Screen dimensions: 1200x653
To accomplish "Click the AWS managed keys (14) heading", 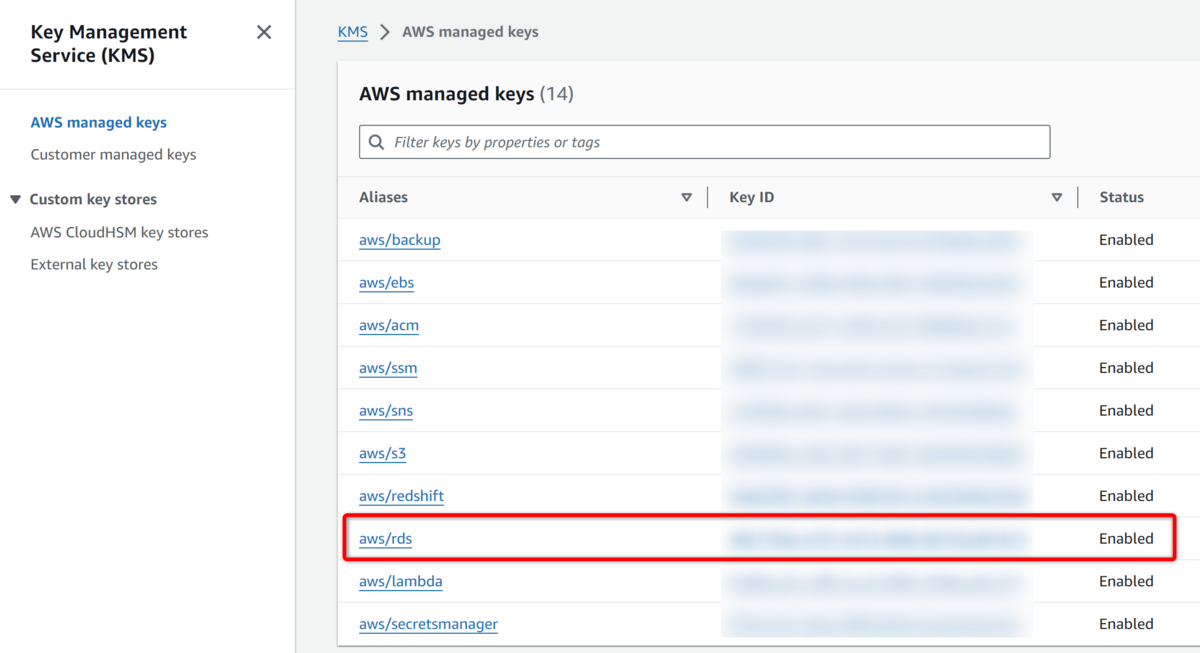I will pos(466,94).
